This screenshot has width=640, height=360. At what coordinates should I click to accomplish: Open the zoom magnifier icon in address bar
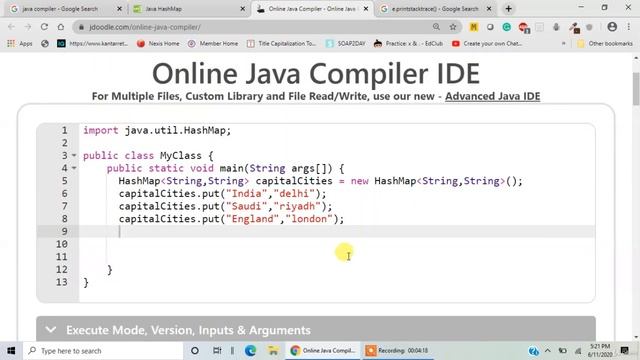(436, 27)
